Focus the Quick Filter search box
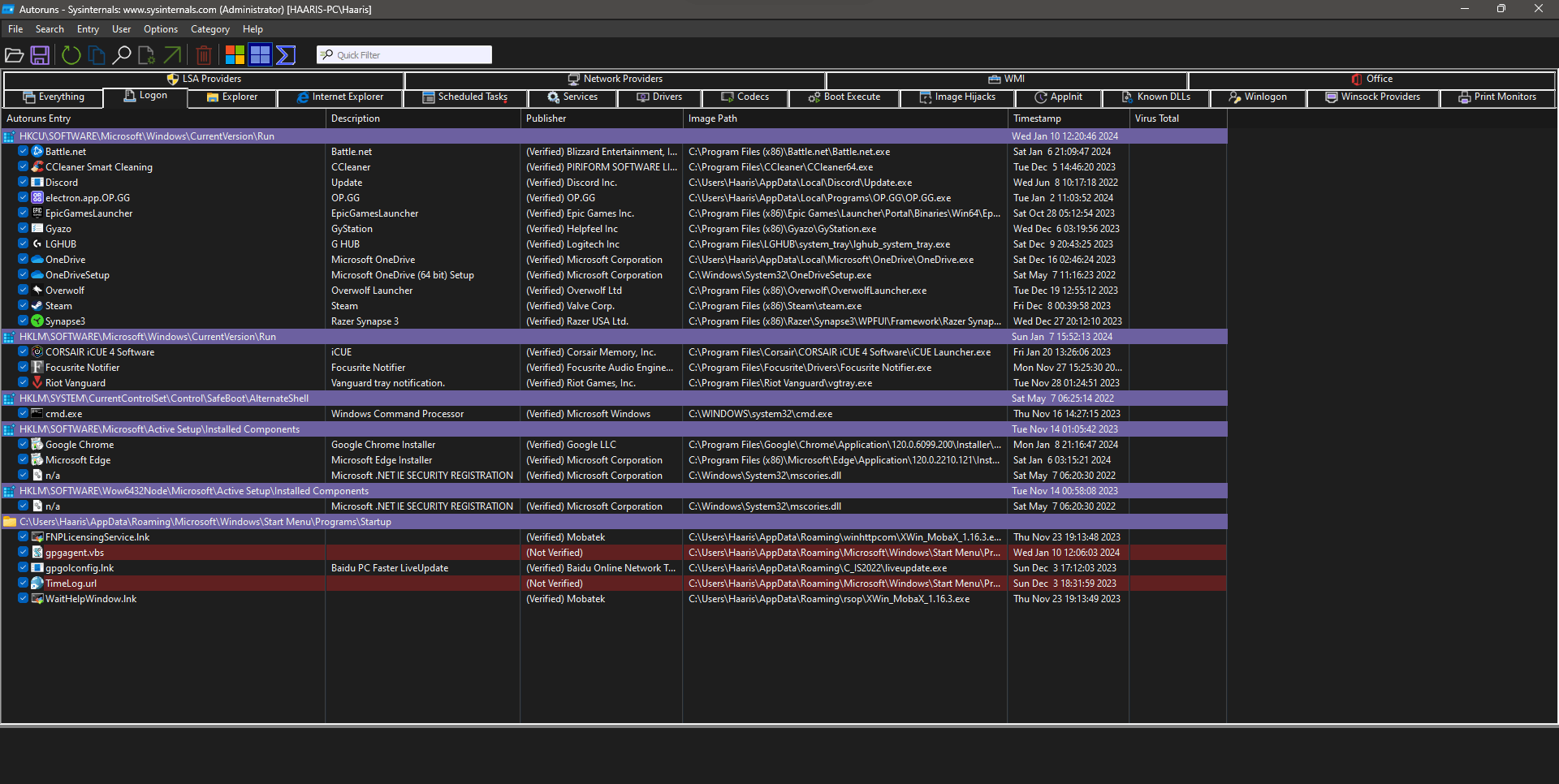The height and width of the screenshot is (784, 1559). pyautogui.click(x=404, y=55)
